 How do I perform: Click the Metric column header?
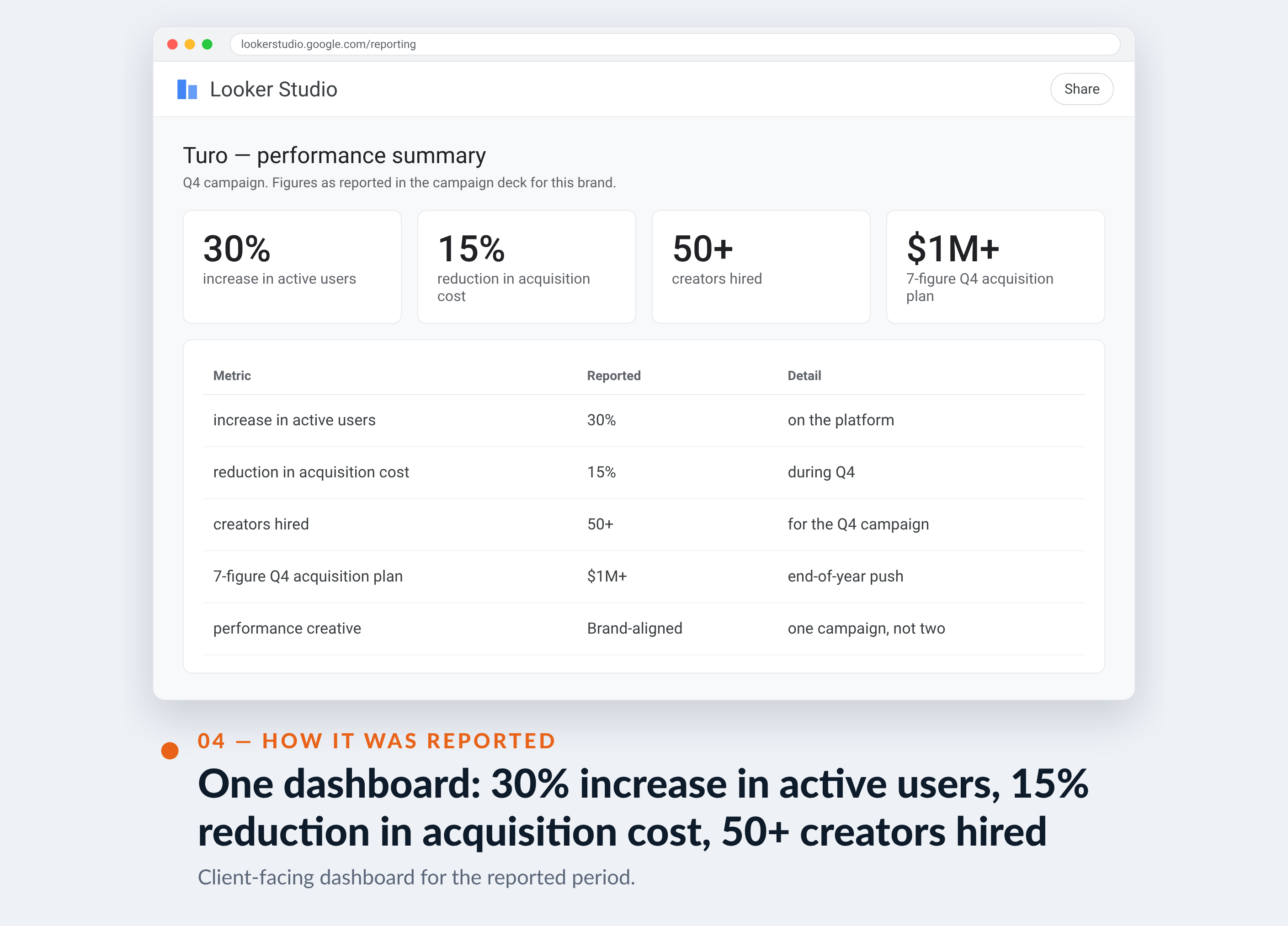pos(232,375)
